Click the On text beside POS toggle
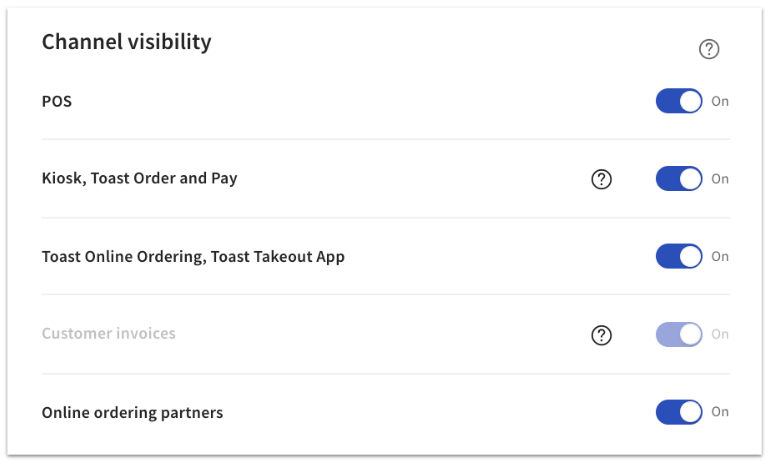770x464 pixels. [720, 101]
